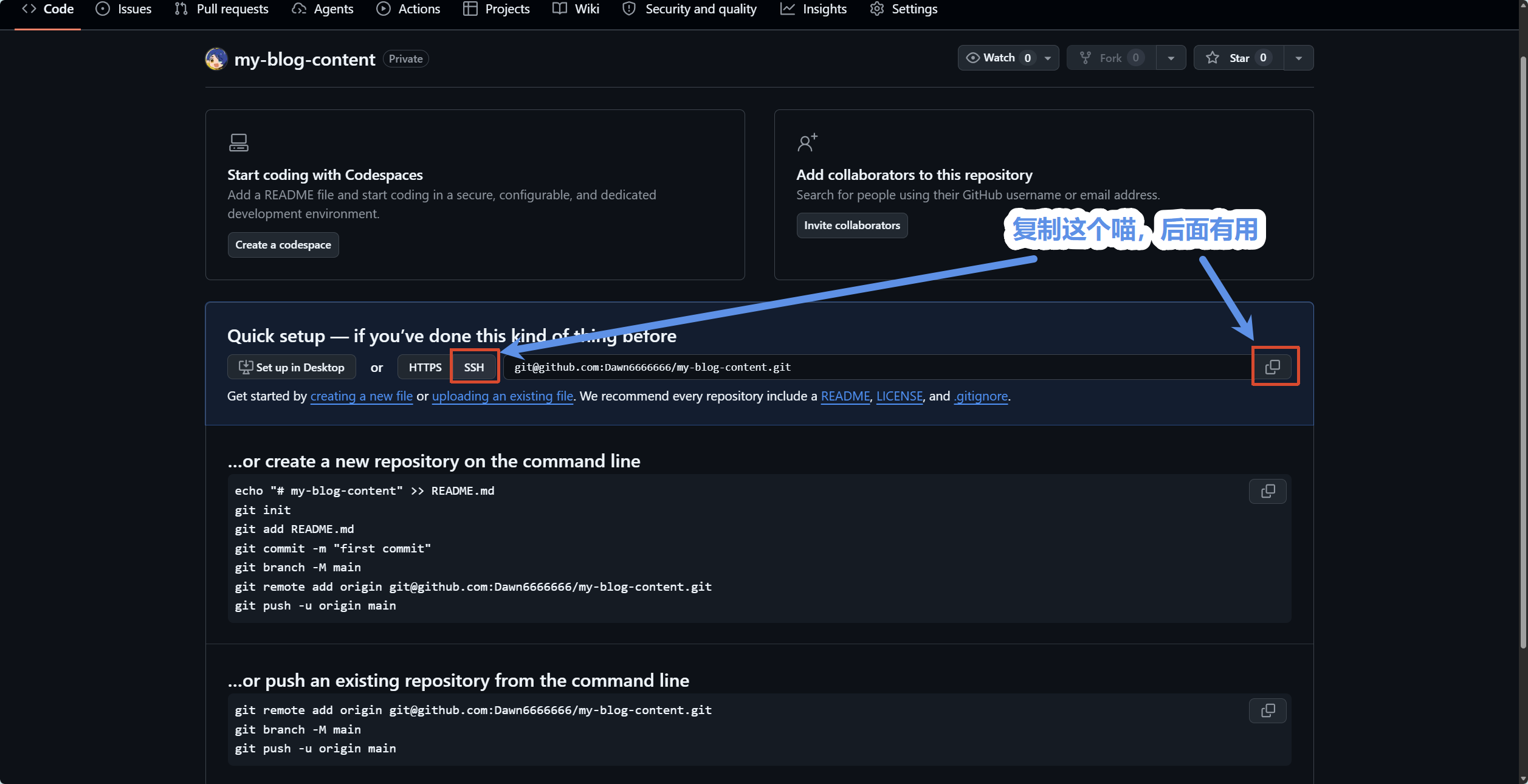The width and height of the screenshot is (1528, 784).
Task: Open the Agents tab
Action: [322, 9]
